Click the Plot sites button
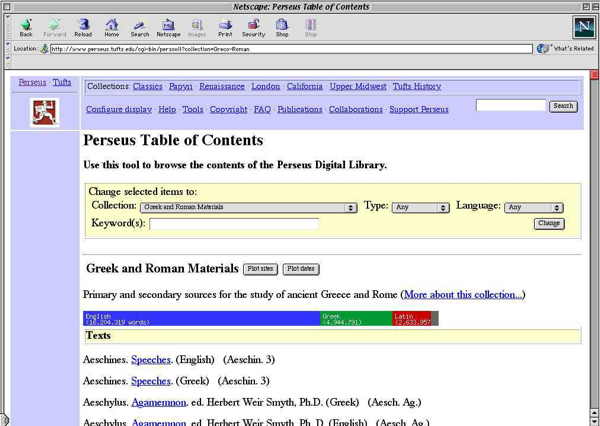This screenshot has width=600, height=426. pyautogui.click(x=260, y=269)
